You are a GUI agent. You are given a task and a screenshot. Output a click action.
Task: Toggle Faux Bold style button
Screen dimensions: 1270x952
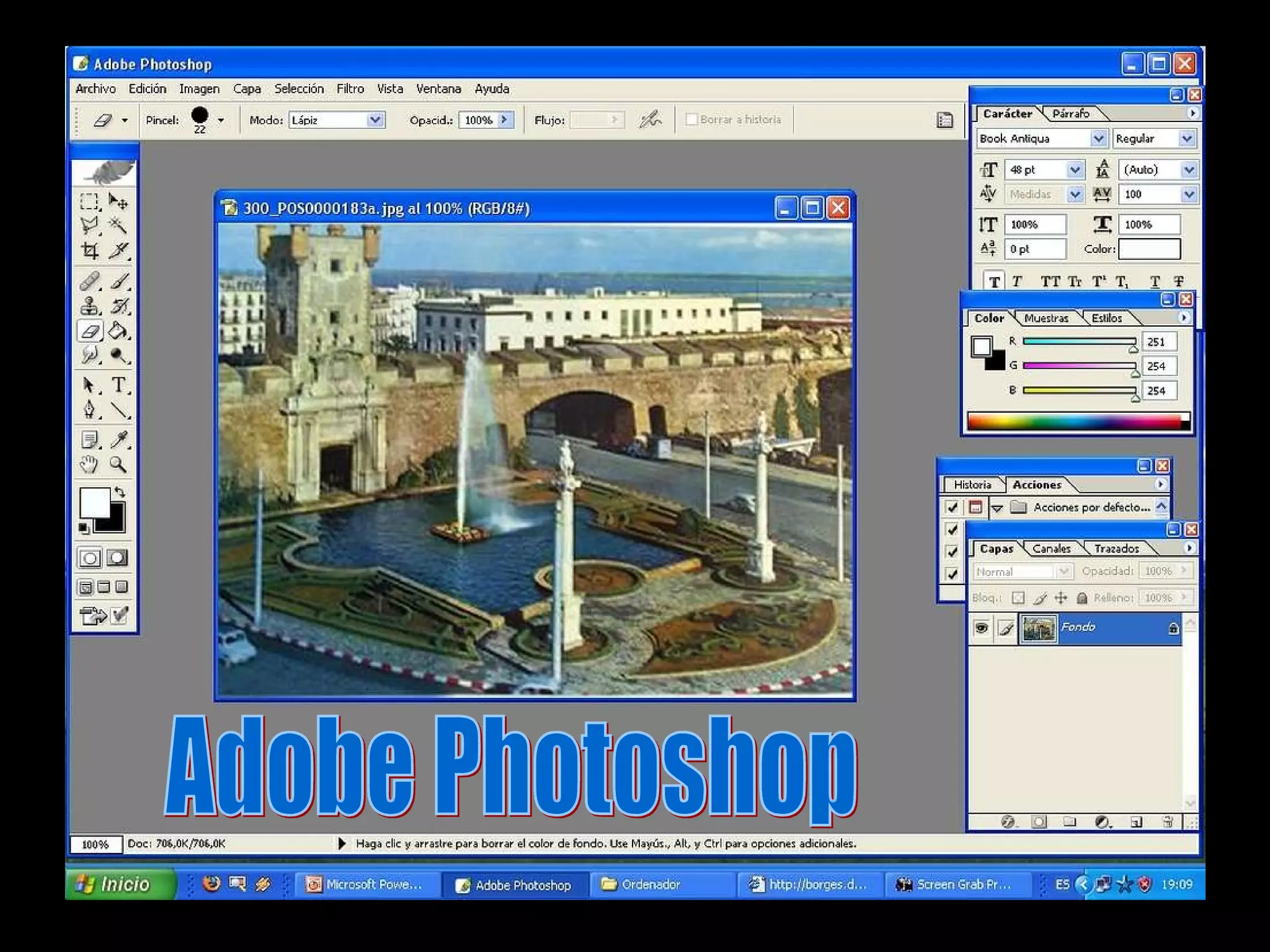click(x=995, y=281)
